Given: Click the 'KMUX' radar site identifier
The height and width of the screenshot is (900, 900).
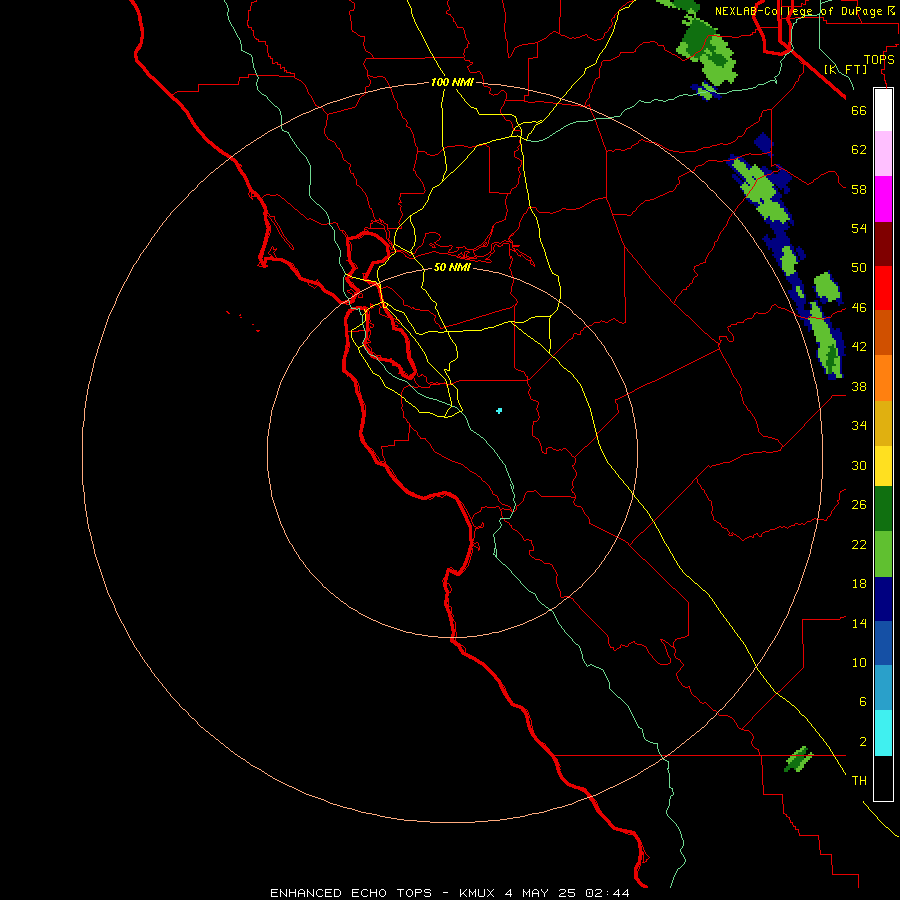Looking at the screenshot, I should (x=476, y=893).
